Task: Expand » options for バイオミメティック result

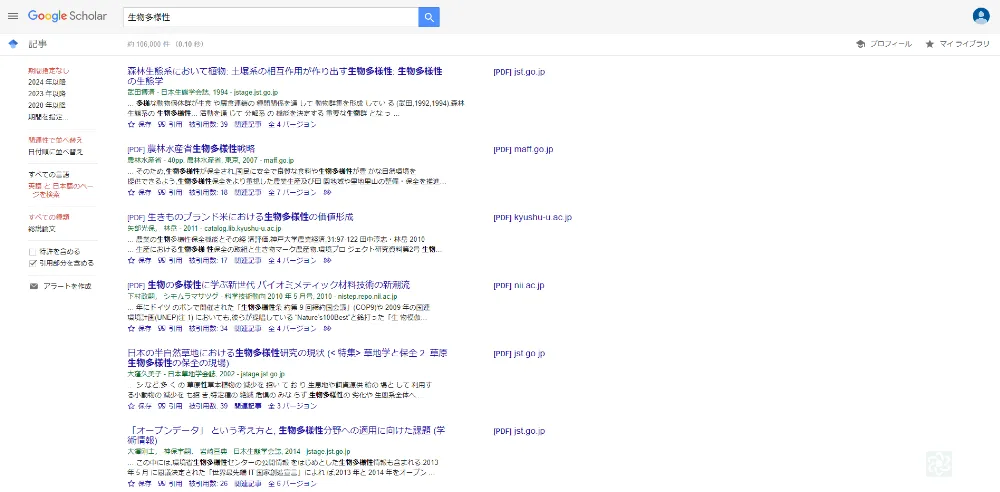Action: 327,329
